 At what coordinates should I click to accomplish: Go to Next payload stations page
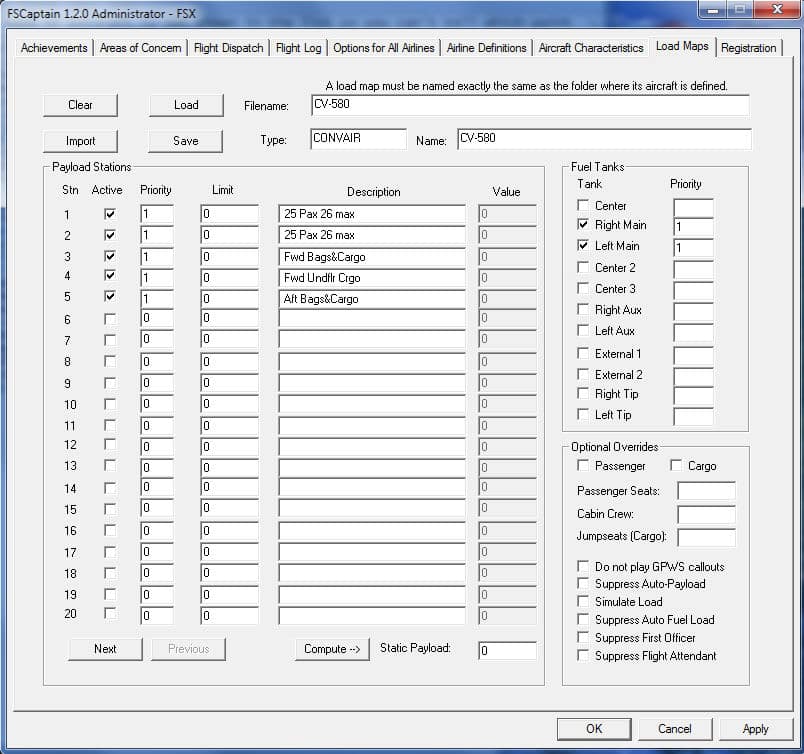(x=105, y=649)
